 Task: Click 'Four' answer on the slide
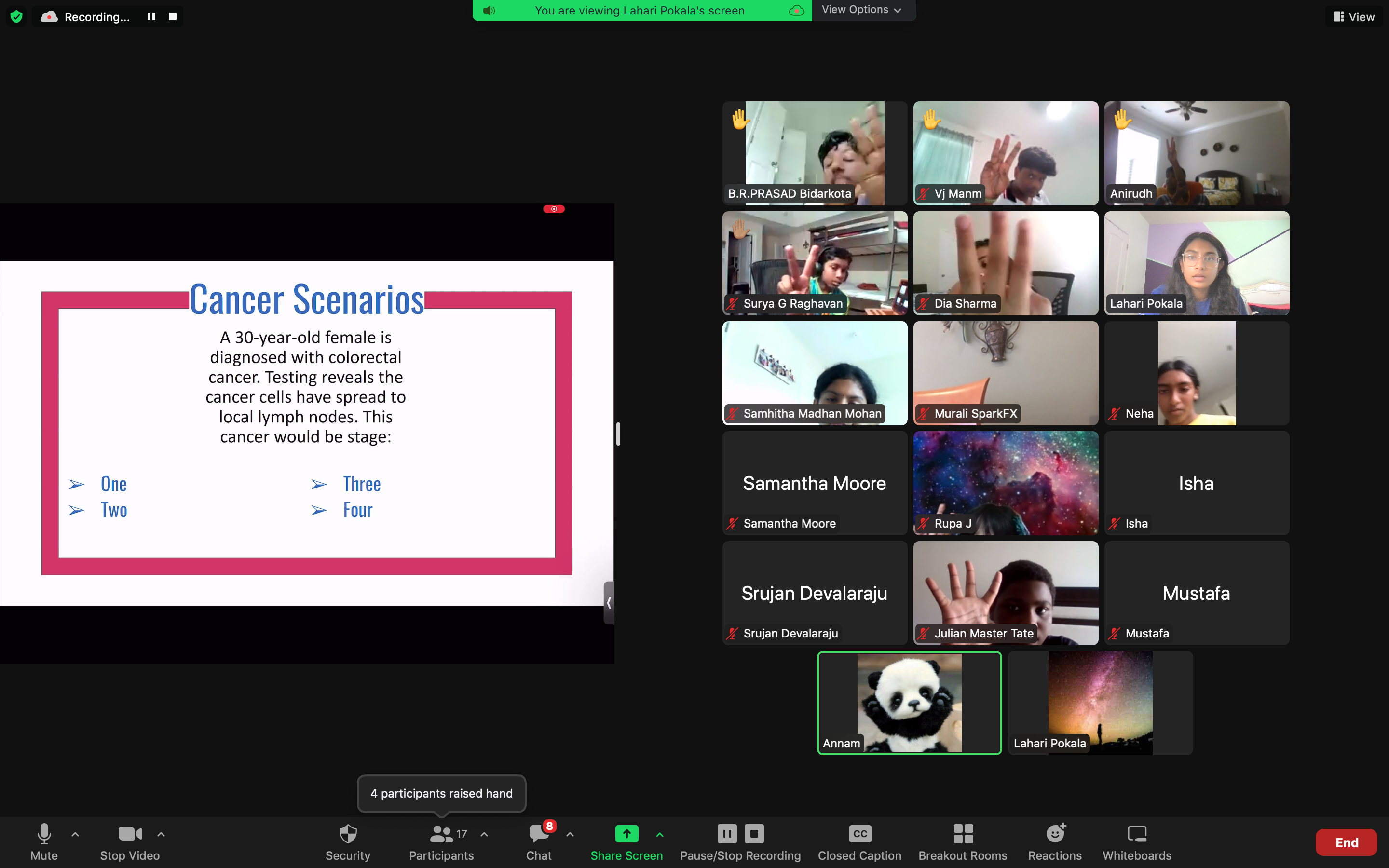click(x=357, y=510)
